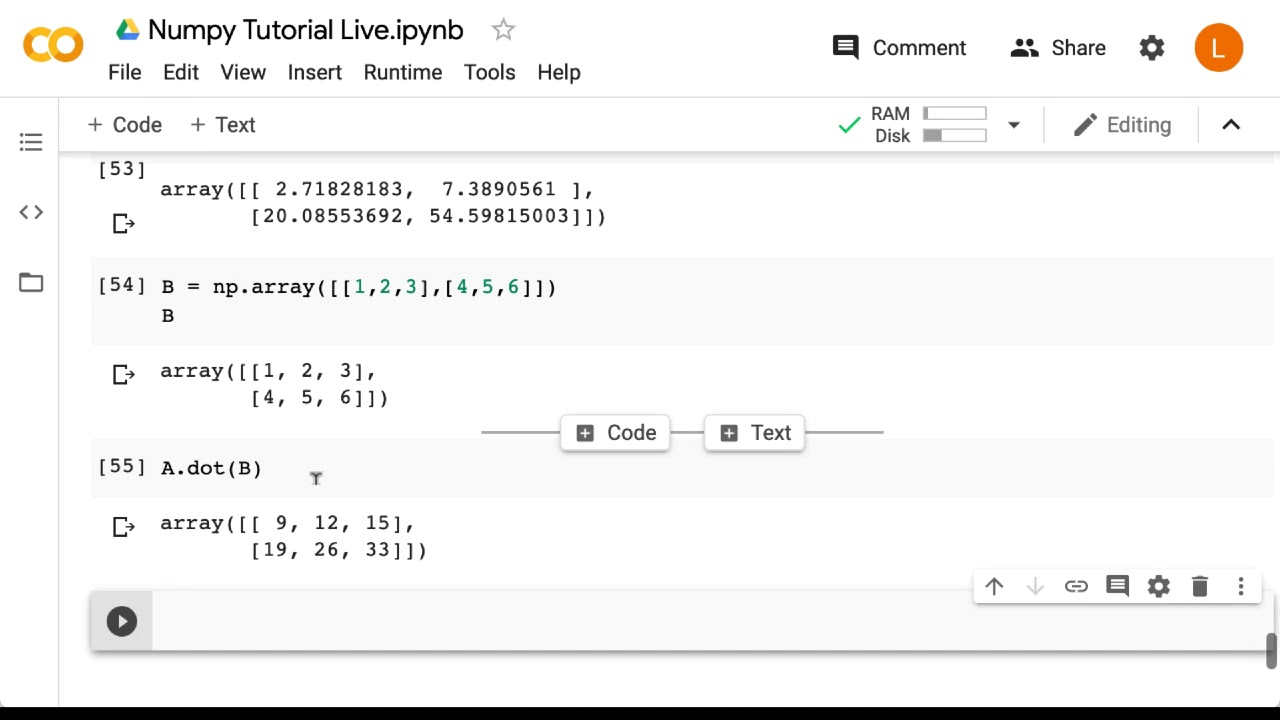Viewport: 1280px width, 720px height.
Task: Open cell settings gear in toolbar
Action: pos(1159,587)
